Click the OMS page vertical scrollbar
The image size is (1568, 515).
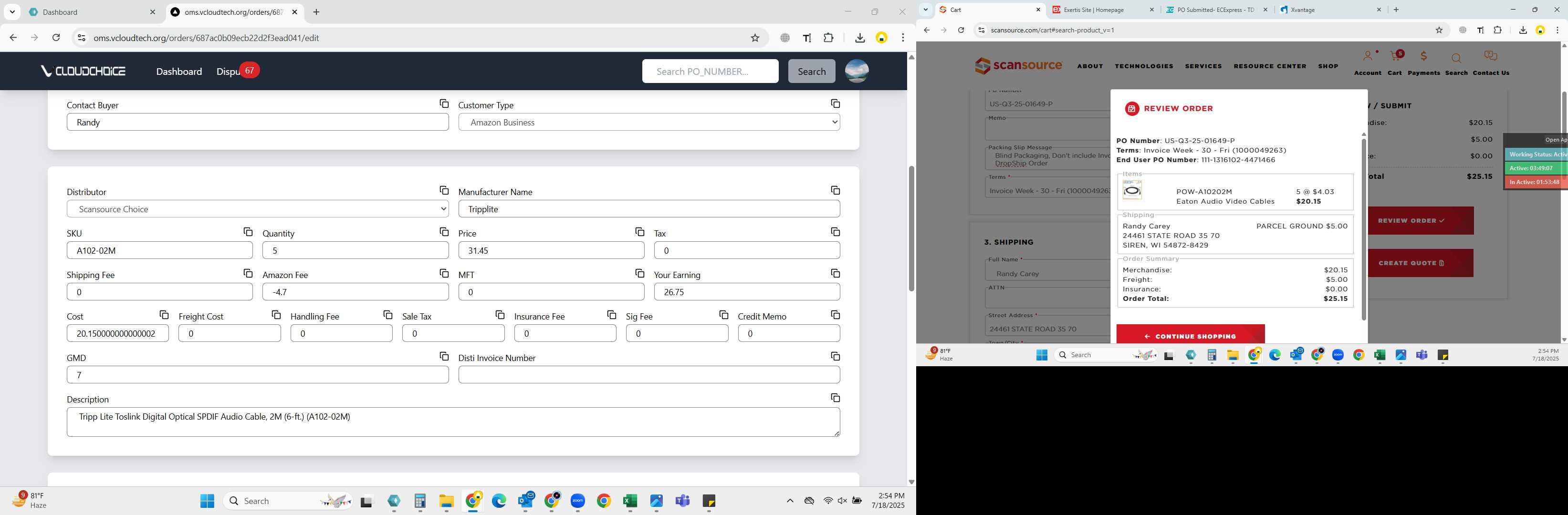911,228
